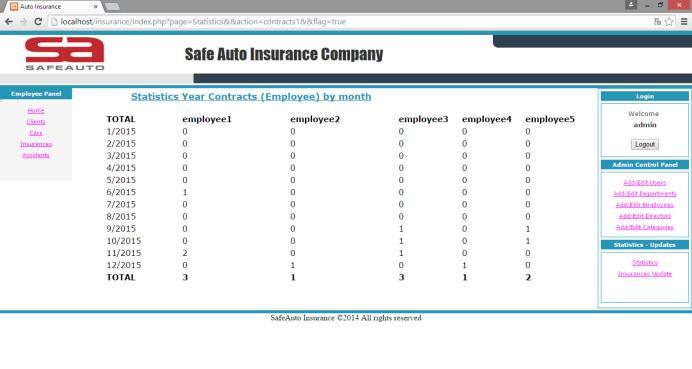Click the Statistics Year Contracts heading link
Image resolution: width=692 pixels, height=369 pixels.
251,97
